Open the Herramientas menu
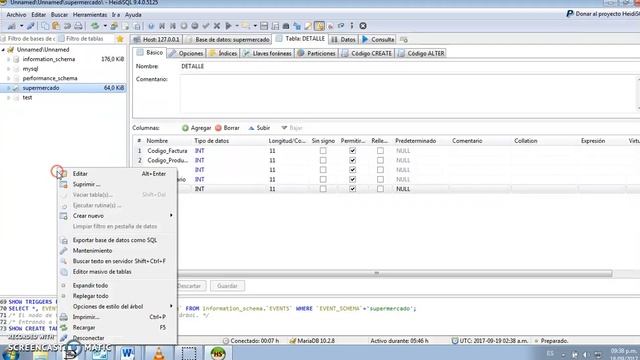 tap(90, 15)
